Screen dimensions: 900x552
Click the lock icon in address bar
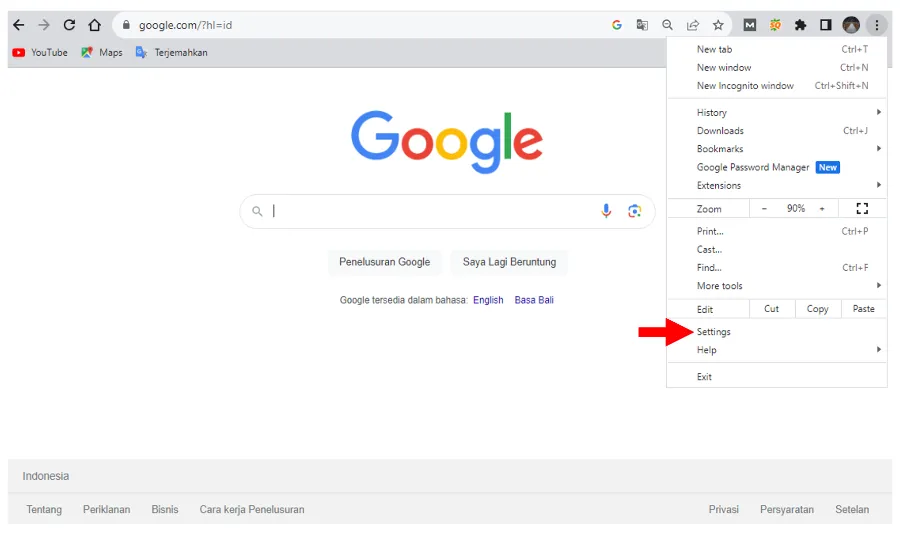[126, 25]
